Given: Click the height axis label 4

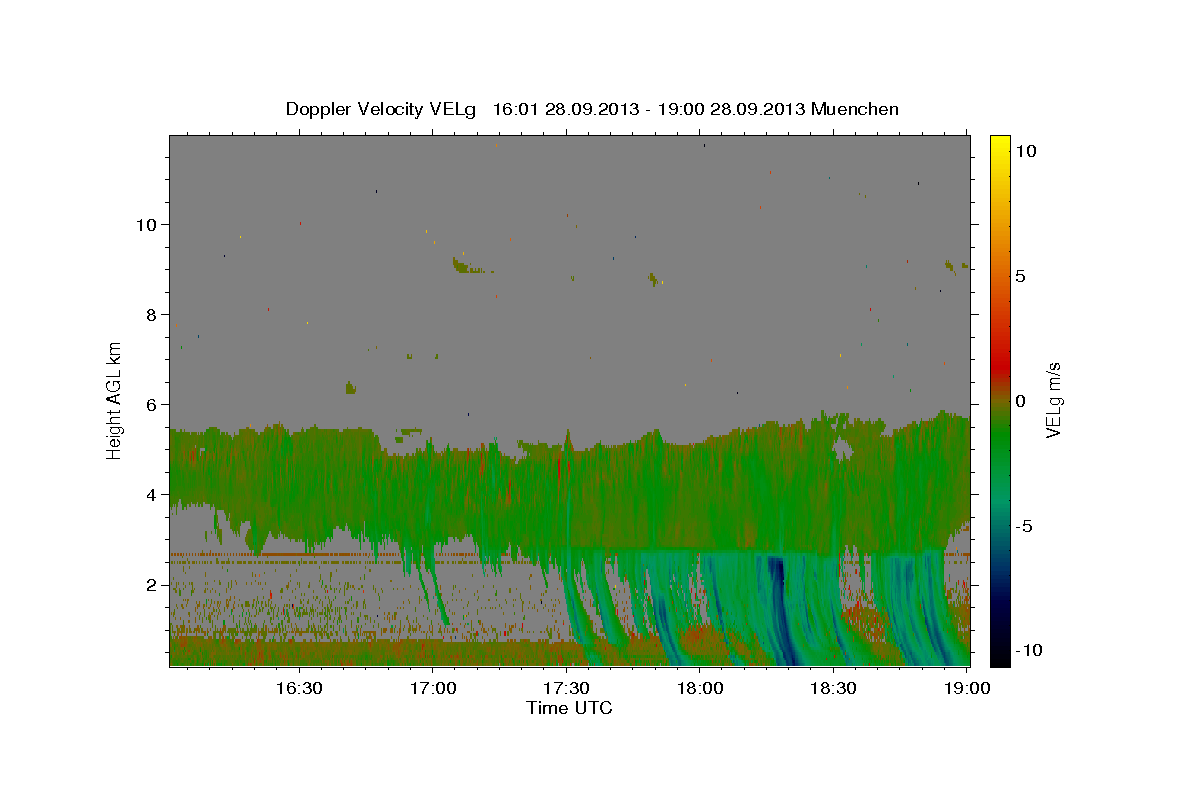Looking at the screenshot, I should coord(151,494).
